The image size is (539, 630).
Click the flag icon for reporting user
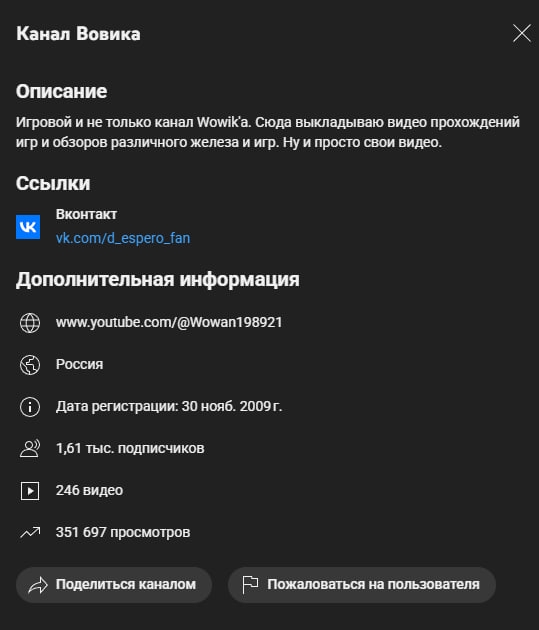(250, 585)
